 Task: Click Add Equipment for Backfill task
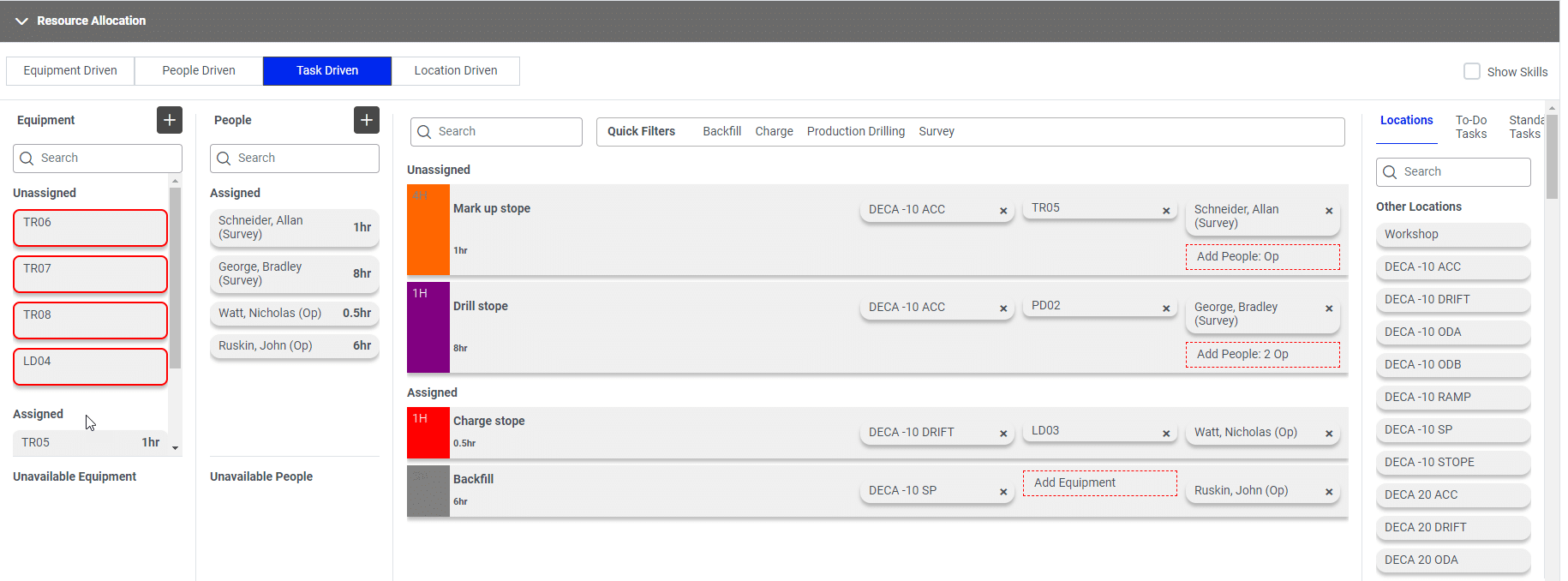pos(1099,482)
